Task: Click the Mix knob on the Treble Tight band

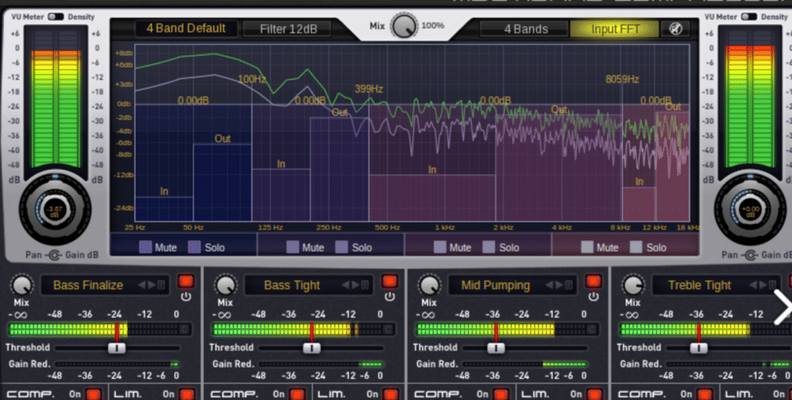Action: (x=632, y=285)
